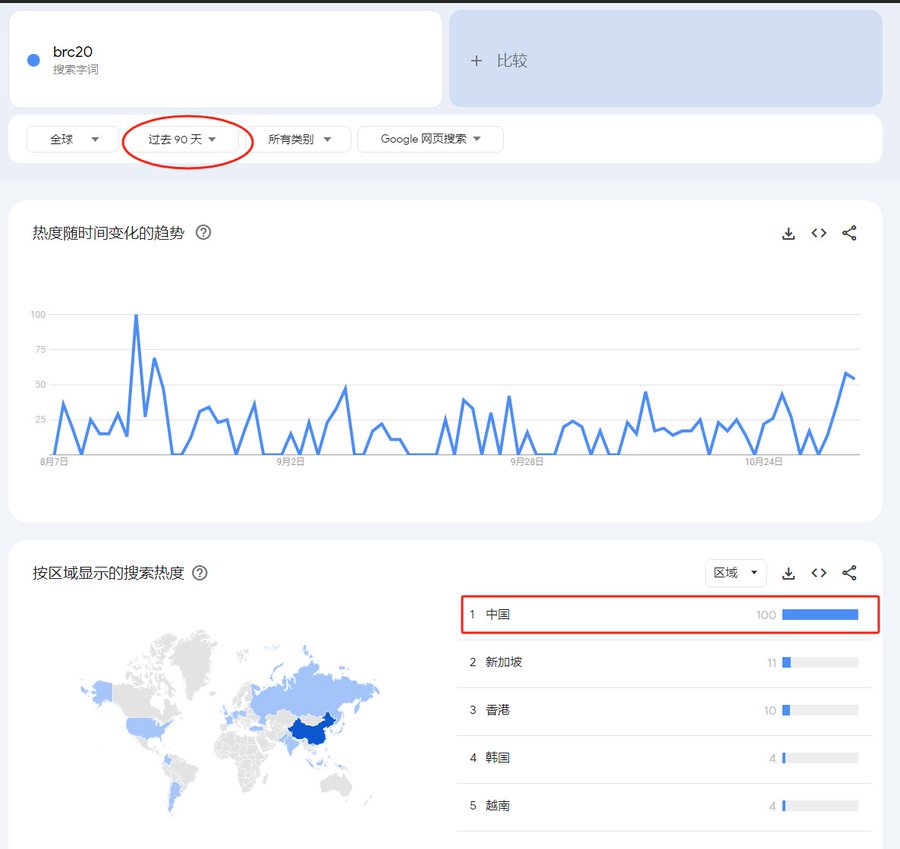Click the interest bar for 新加坡
900x849 pixels.
coord(820,662)
